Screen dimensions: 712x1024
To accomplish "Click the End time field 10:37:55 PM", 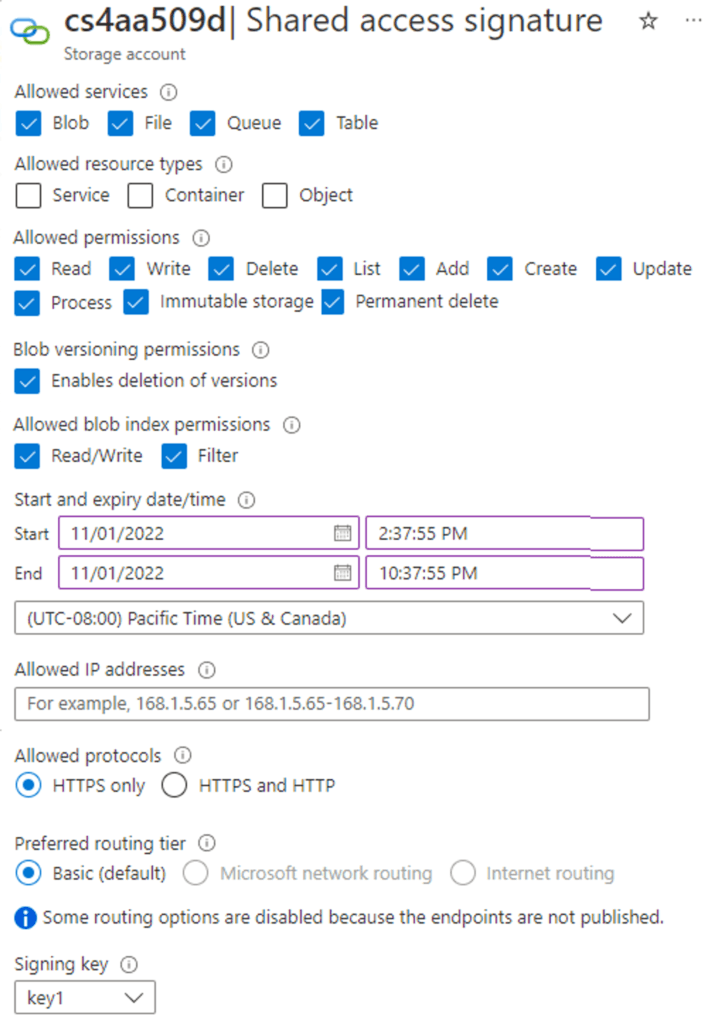I will click(x=504, y=573).
